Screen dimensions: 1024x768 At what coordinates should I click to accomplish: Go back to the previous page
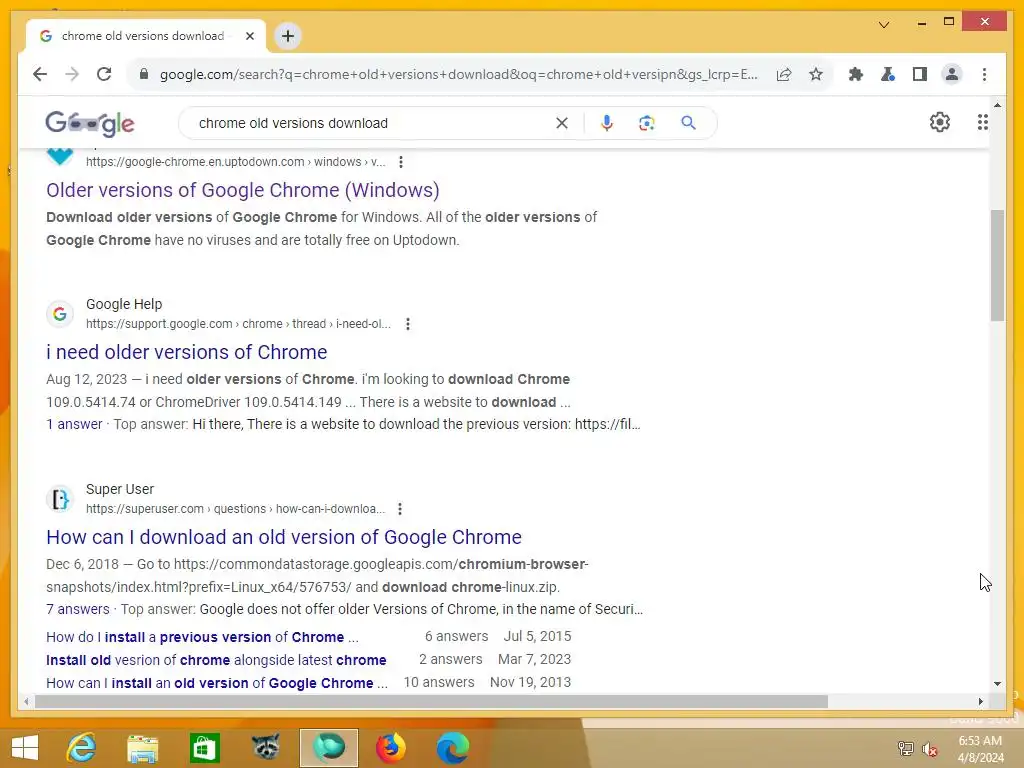click(40, 74)
